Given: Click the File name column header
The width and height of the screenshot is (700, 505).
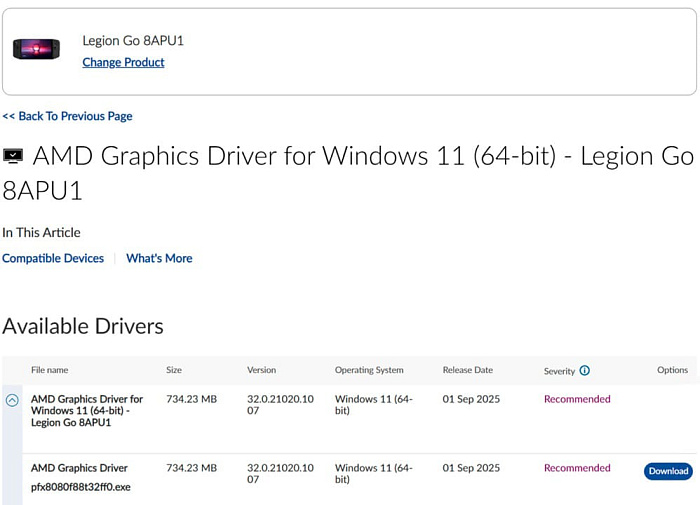Looking at the screenshot, I should click(x=50, y=370).
